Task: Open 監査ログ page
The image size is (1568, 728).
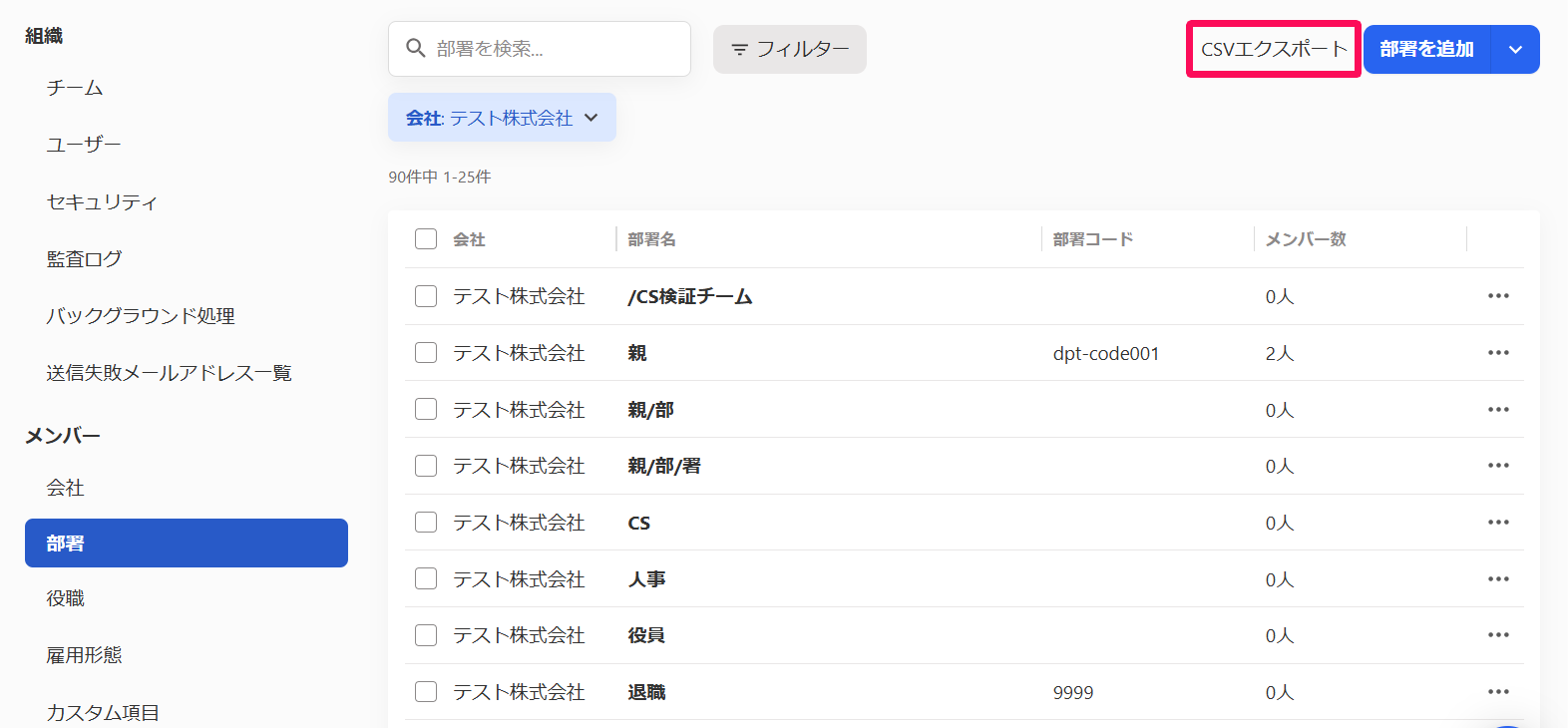Action: coord(84,259)
